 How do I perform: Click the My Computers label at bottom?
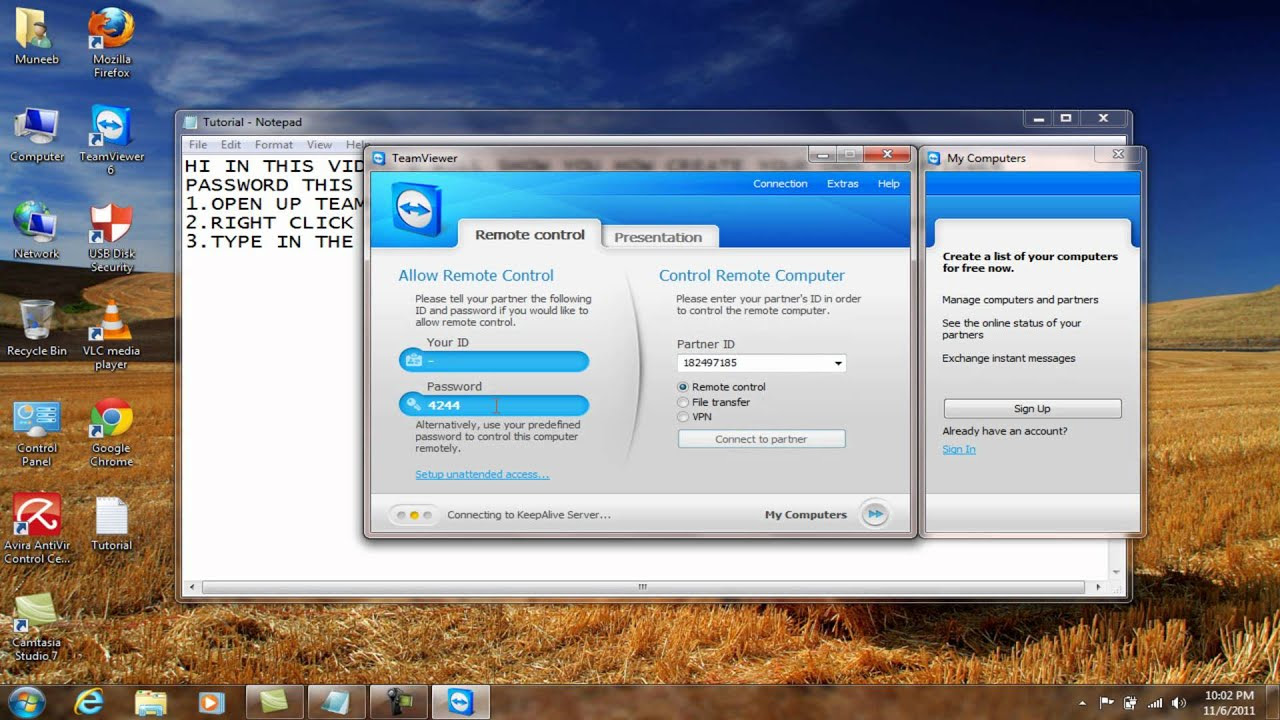pos(805,515)
